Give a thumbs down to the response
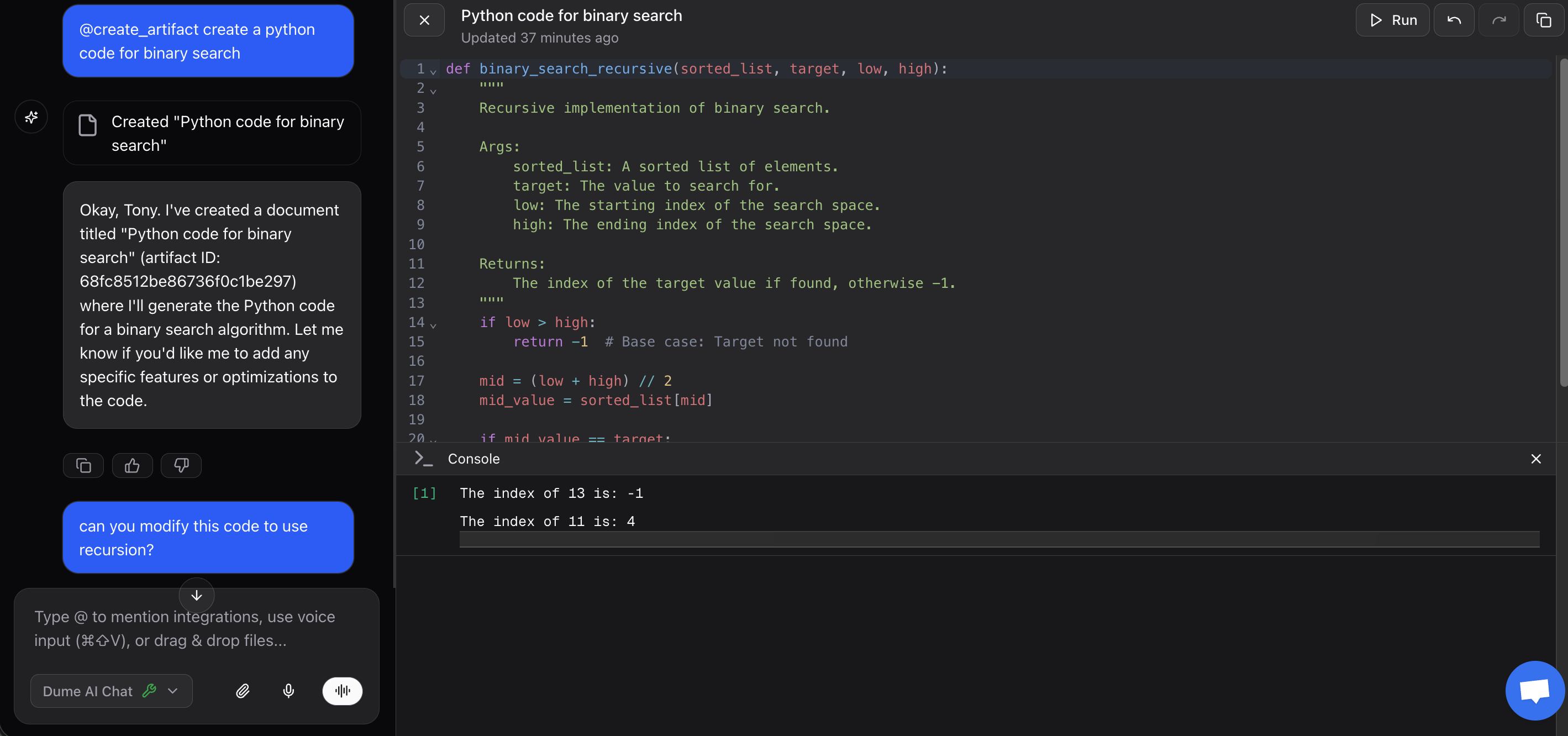 (180, 465)
